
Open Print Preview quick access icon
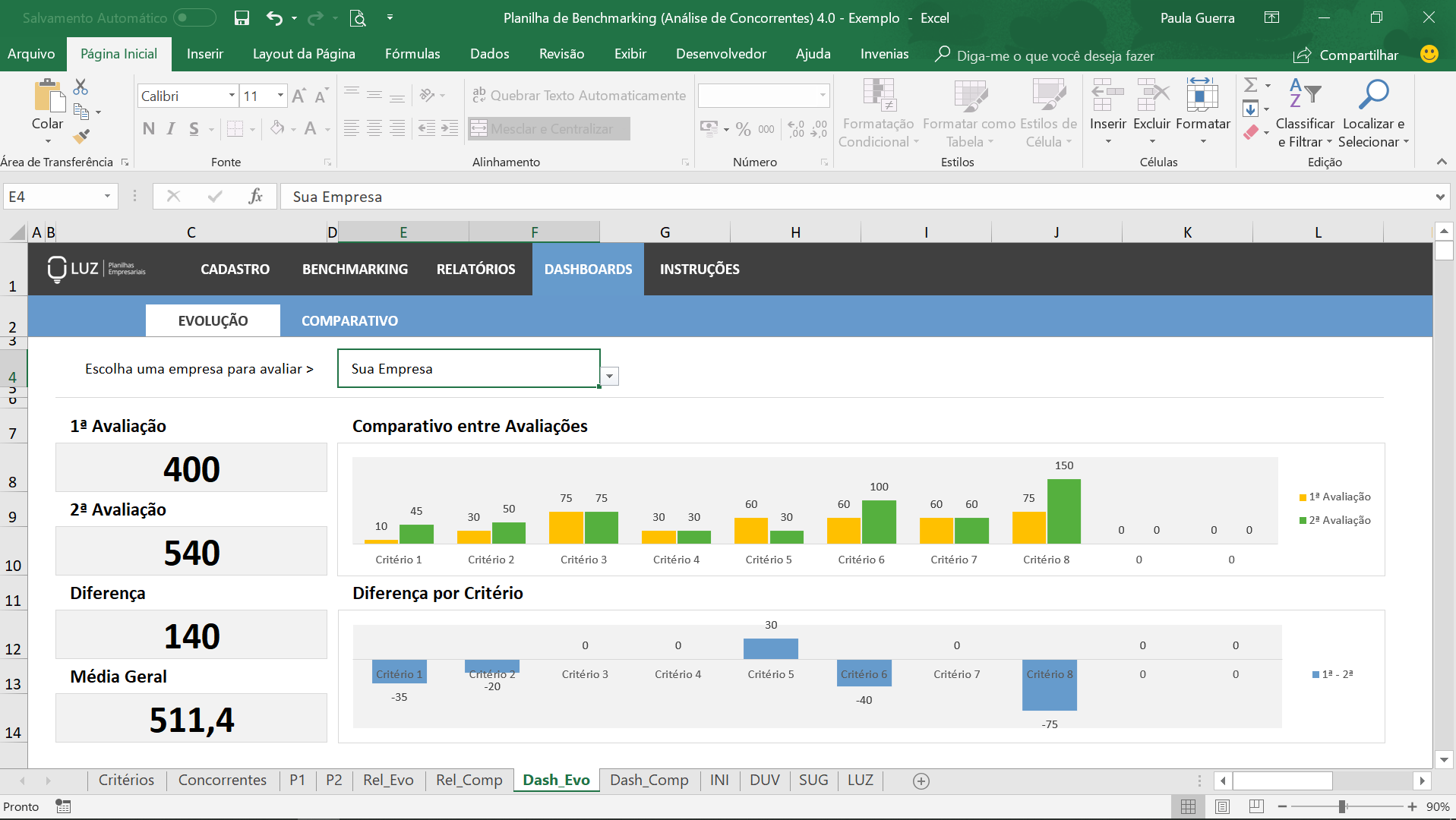point(358,17)
